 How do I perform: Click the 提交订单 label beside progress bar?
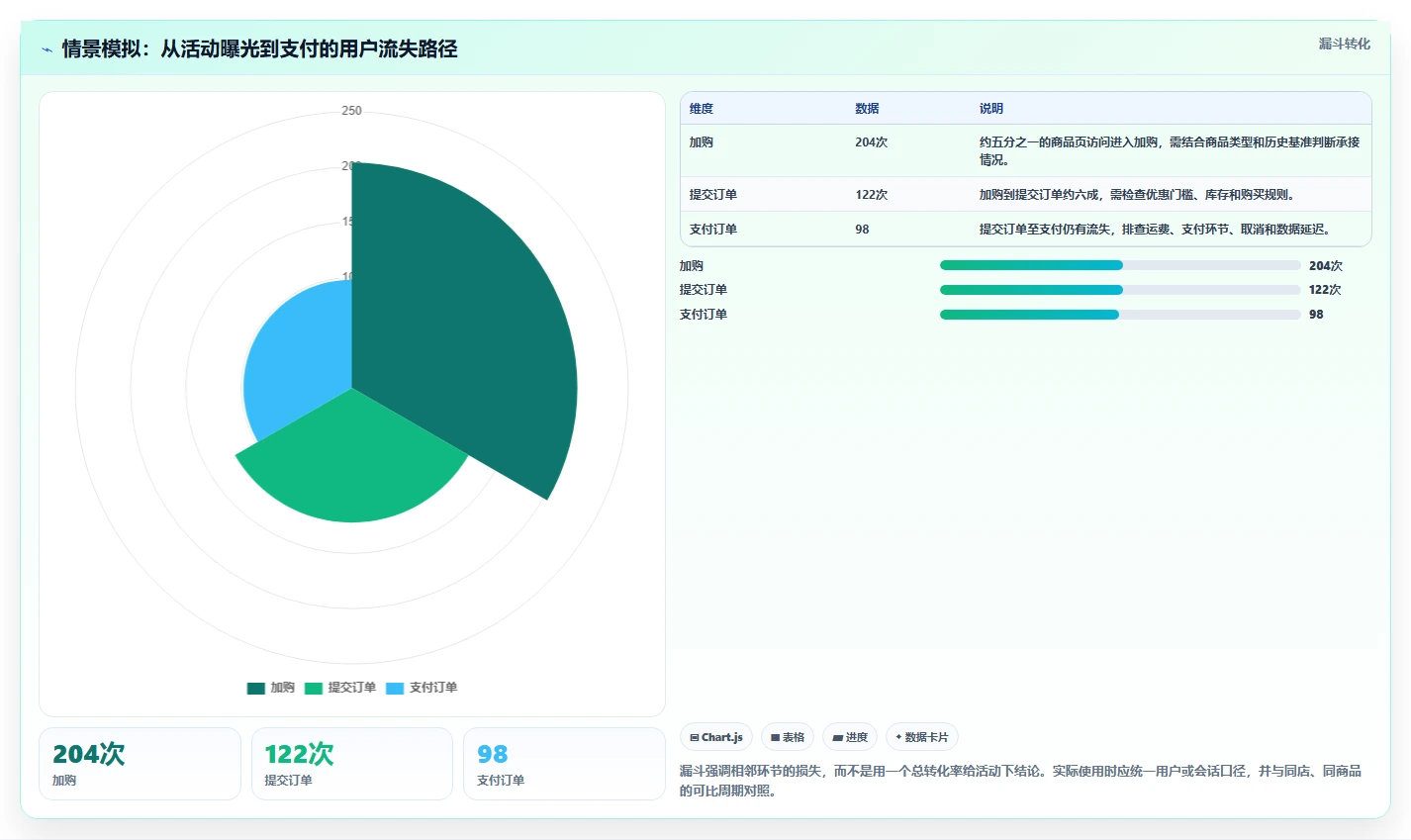(x=704, y=290)
